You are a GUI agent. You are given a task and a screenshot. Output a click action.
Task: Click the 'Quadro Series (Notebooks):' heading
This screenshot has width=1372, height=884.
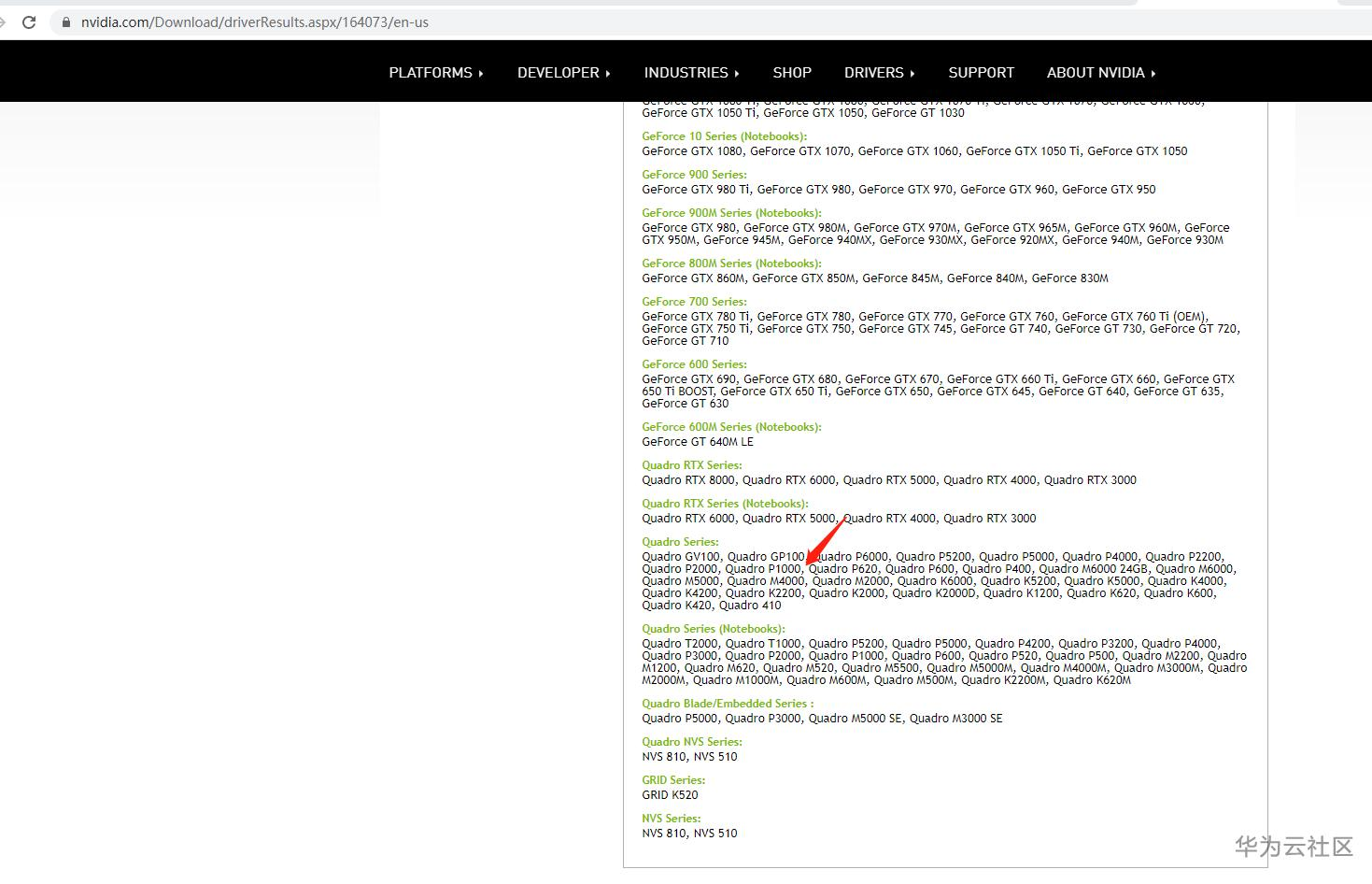pos(714,629)
